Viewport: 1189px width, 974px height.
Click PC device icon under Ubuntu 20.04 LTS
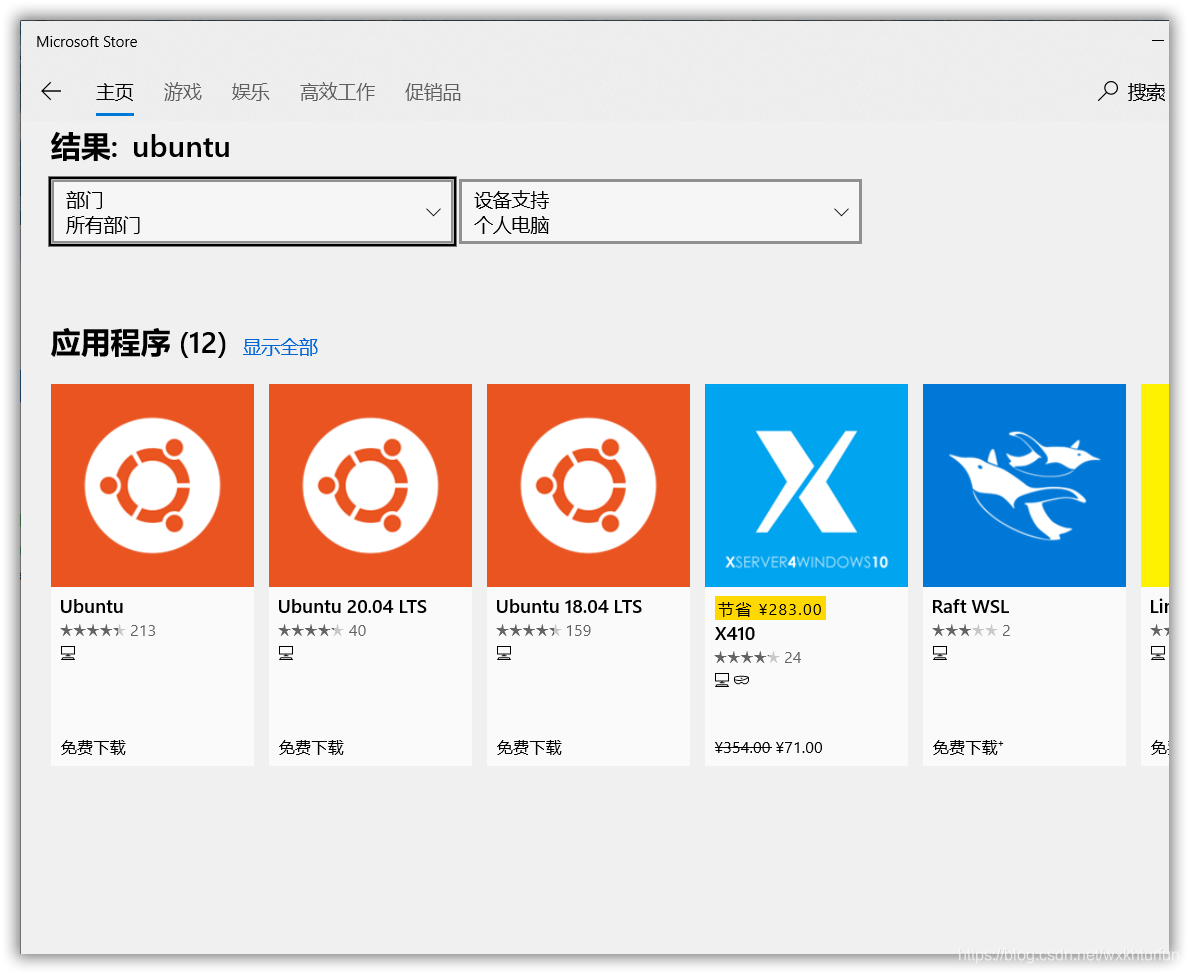coord(286,652)
